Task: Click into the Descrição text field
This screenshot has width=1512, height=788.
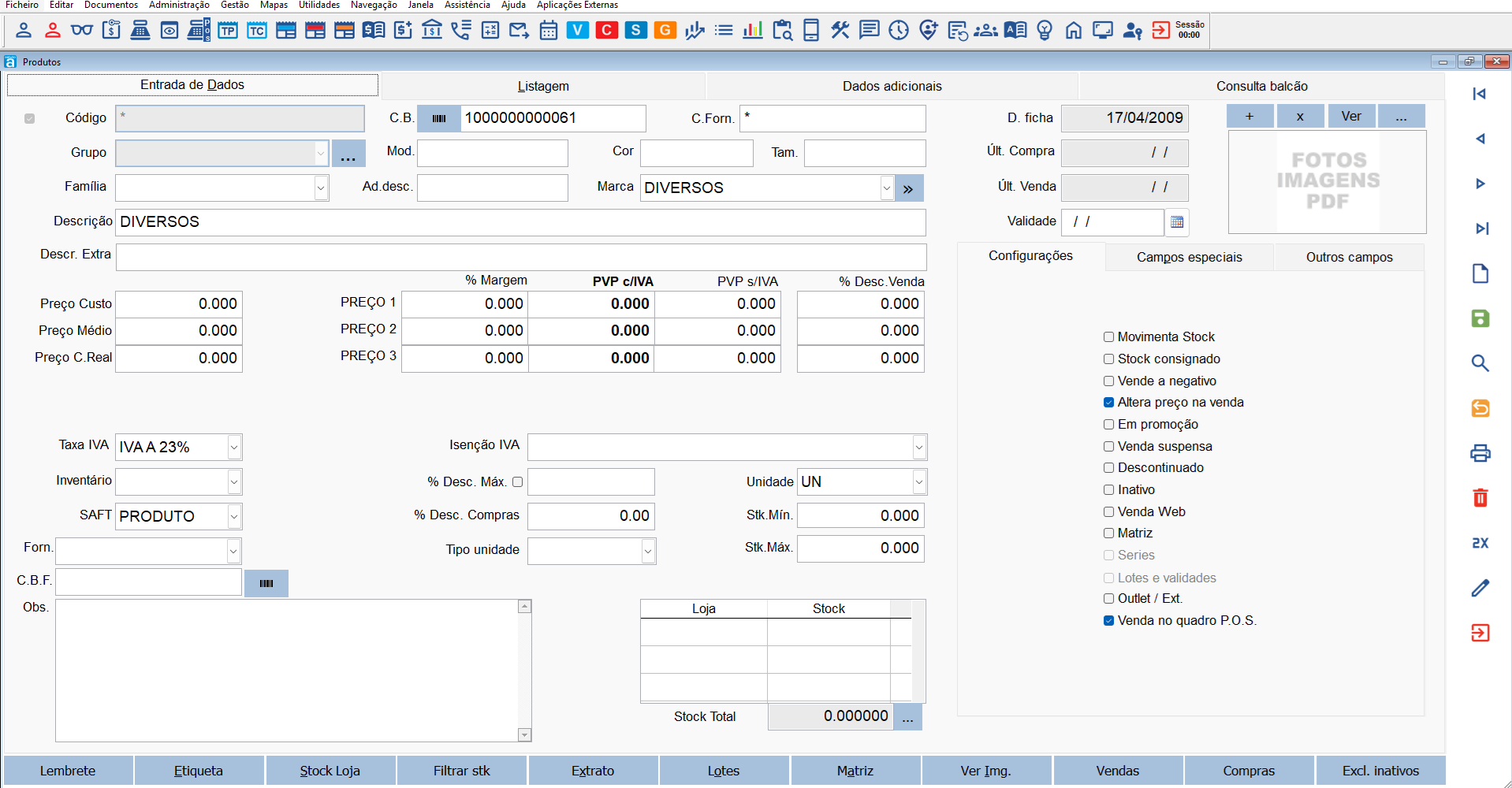Action: 520,222
